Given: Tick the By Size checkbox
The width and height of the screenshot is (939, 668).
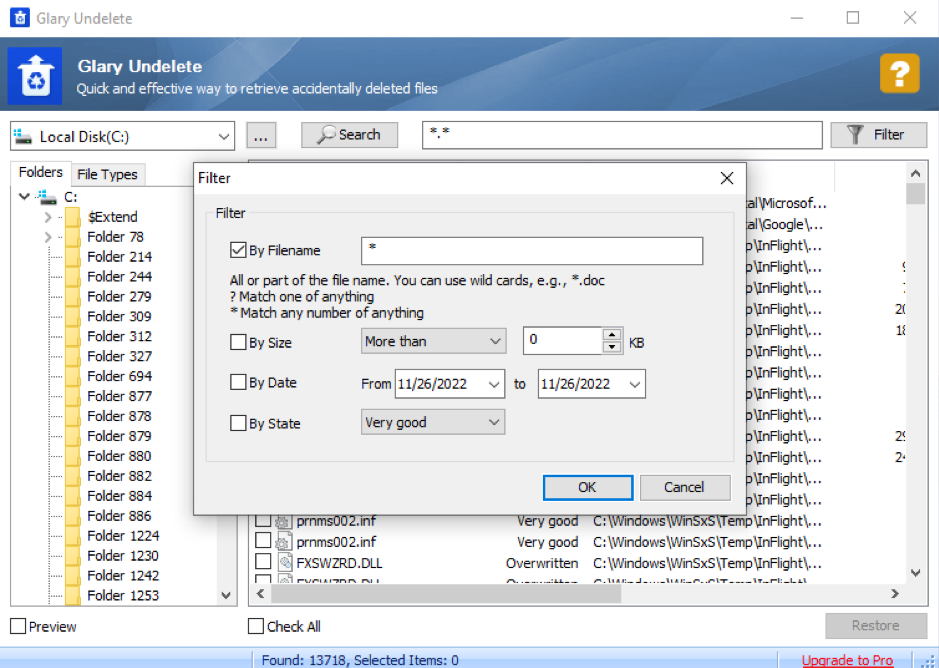Looking at the screenshot, I should point(238,342).
